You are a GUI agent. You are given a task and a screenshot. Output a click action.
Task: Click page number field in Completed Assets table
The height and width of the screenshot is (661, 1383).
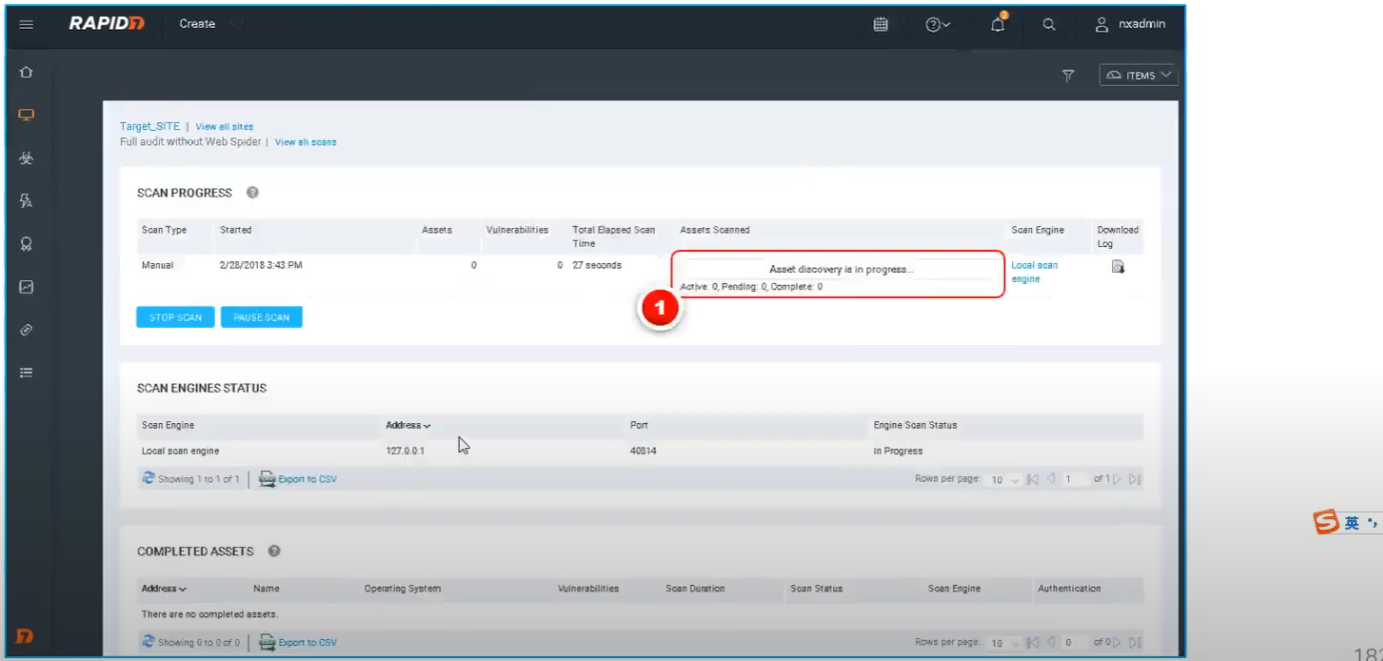(1075, 643)
